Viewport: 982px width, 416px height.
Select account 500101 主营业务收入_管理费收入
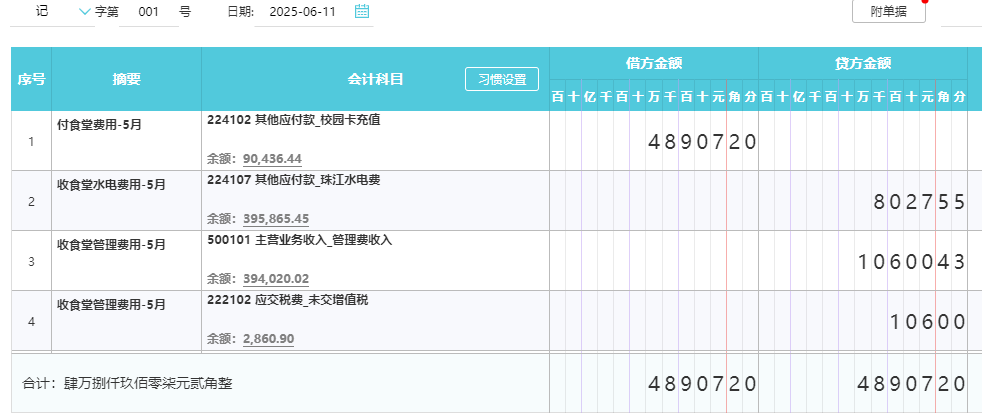pos(299,240)
